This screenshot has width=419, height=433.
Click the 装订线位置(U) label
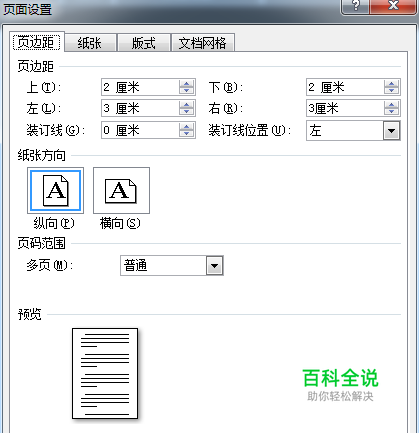pyautogui.click(x=249, y=130)
